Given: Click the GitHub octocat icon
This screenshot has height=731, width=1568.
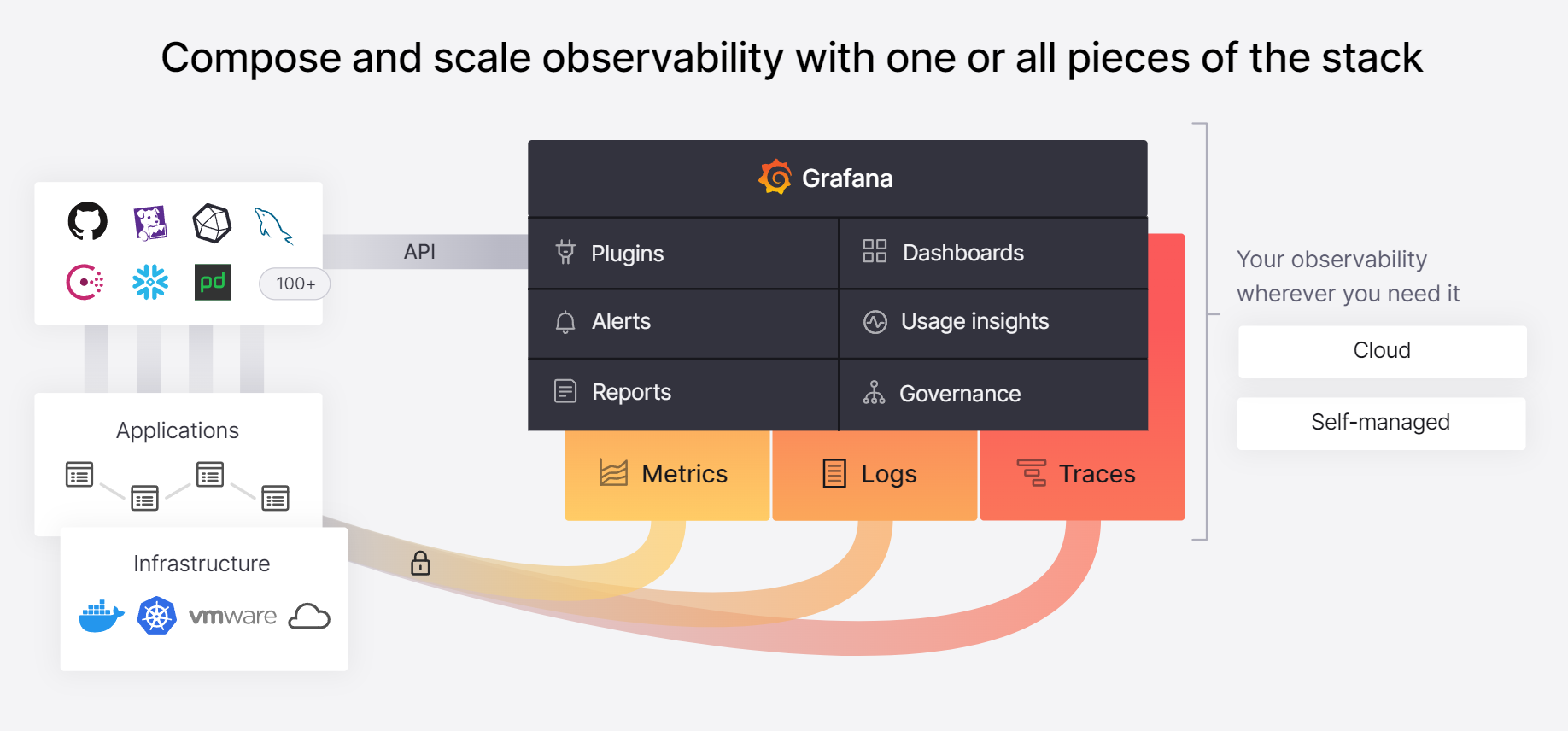Looking at the screenshot, I should [x=88, y=222].
